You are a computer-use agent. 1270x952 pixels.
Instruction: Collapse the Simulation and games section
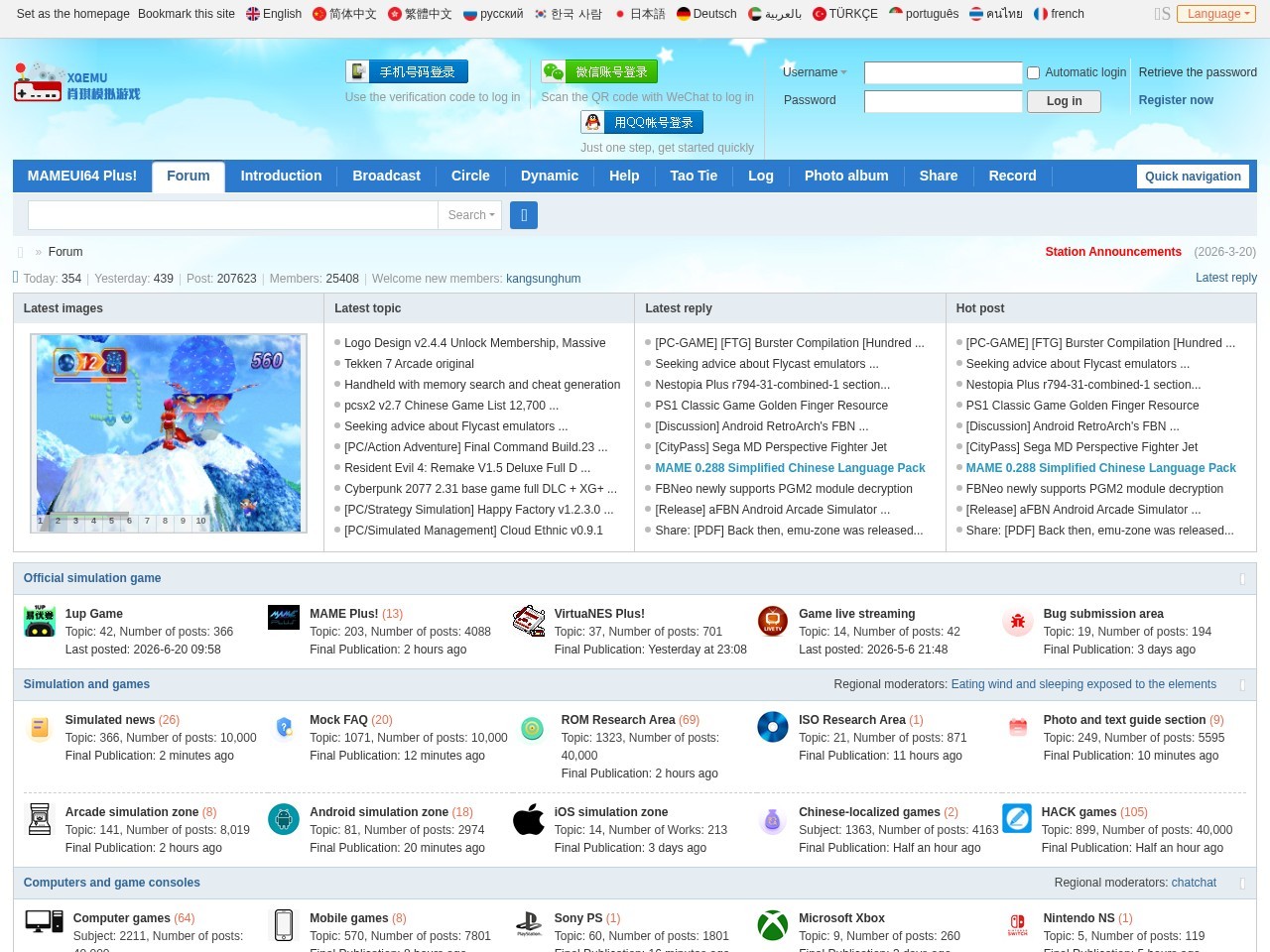coord(1242,685)
